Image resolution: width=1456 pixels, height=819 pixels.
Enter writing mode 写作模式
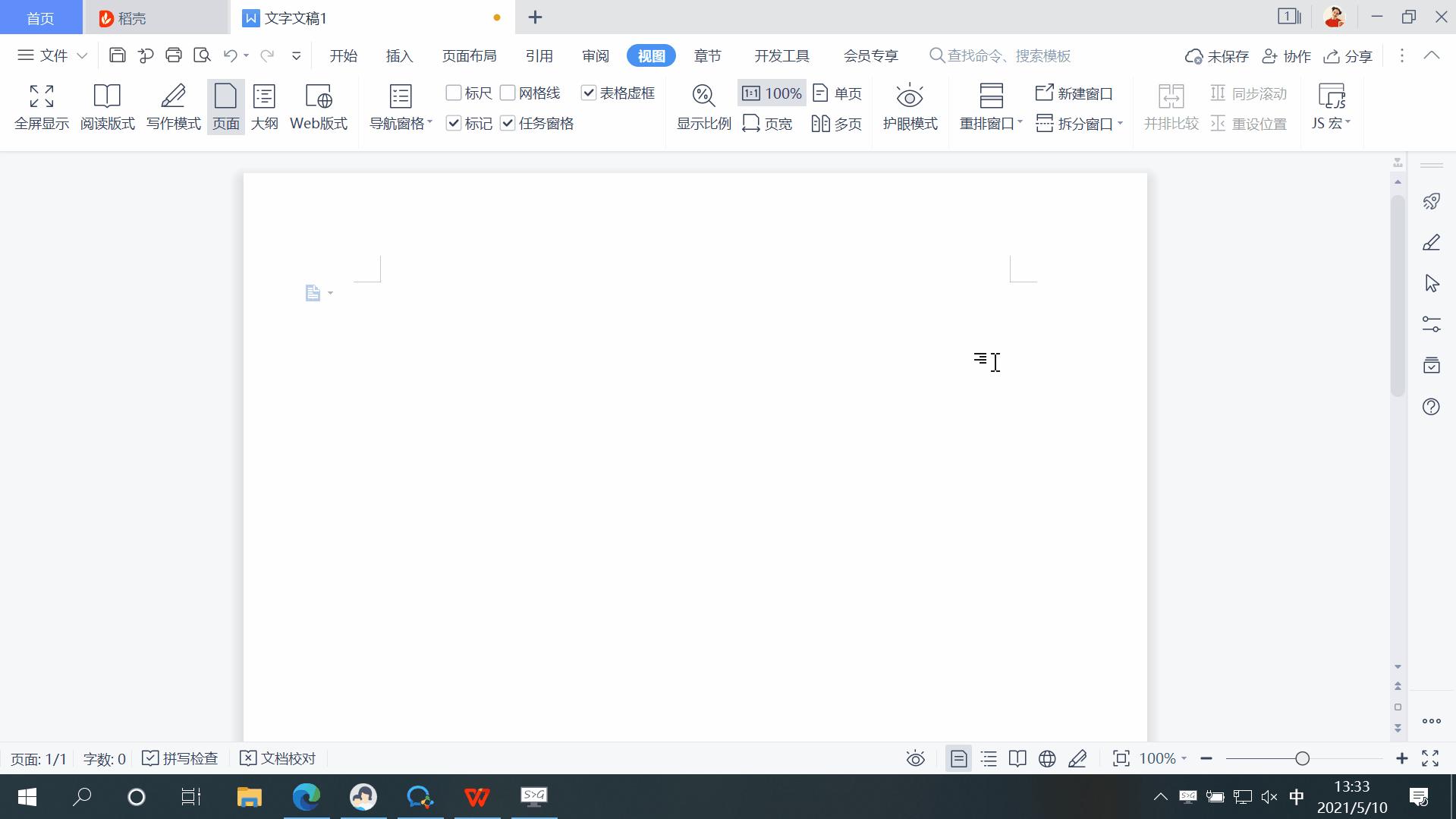click(x=173, y=106)
